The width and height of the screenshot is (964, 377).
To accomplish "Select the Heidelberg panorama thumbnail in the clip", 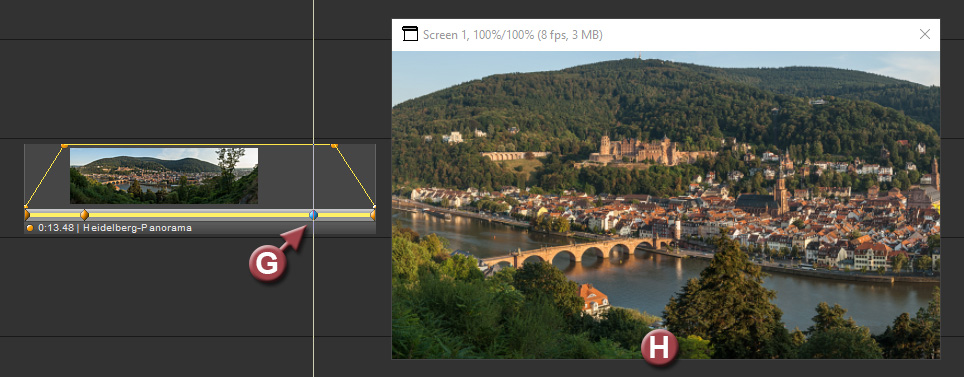I will tap(164, 175).
